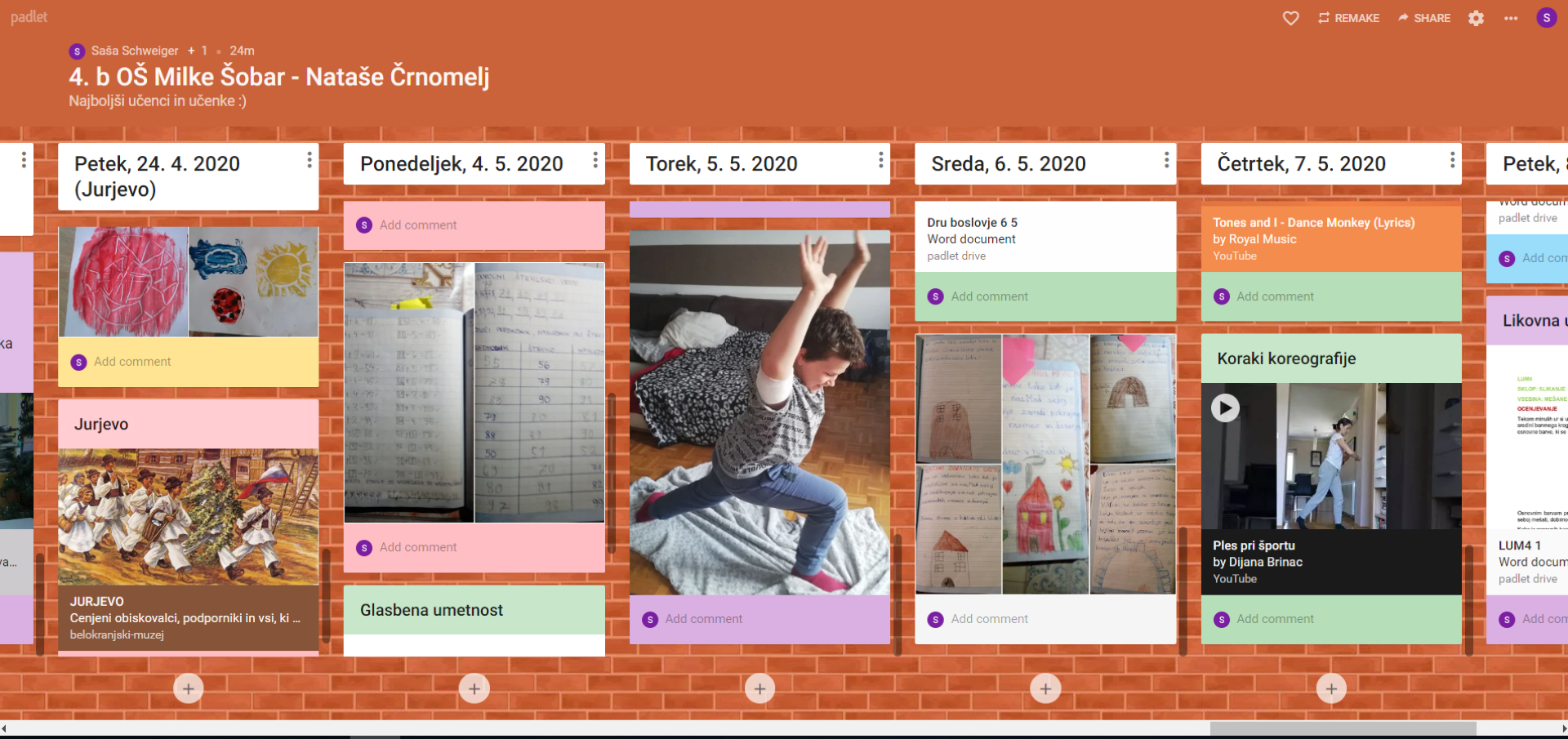
Task: Add comment under Dru boslovje document
Action: pyautogui.click(x=990, y=297)
